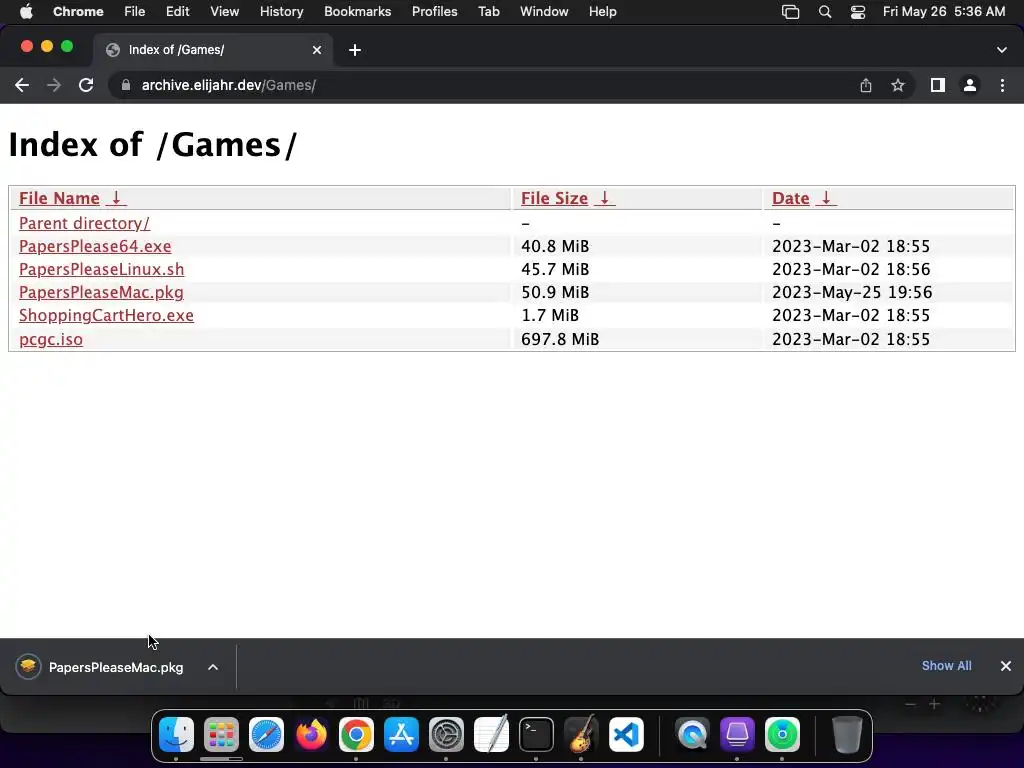Open Visual Studio Code from the Dock
Screen dimensions: 1024x768
(x=626, y=735)
